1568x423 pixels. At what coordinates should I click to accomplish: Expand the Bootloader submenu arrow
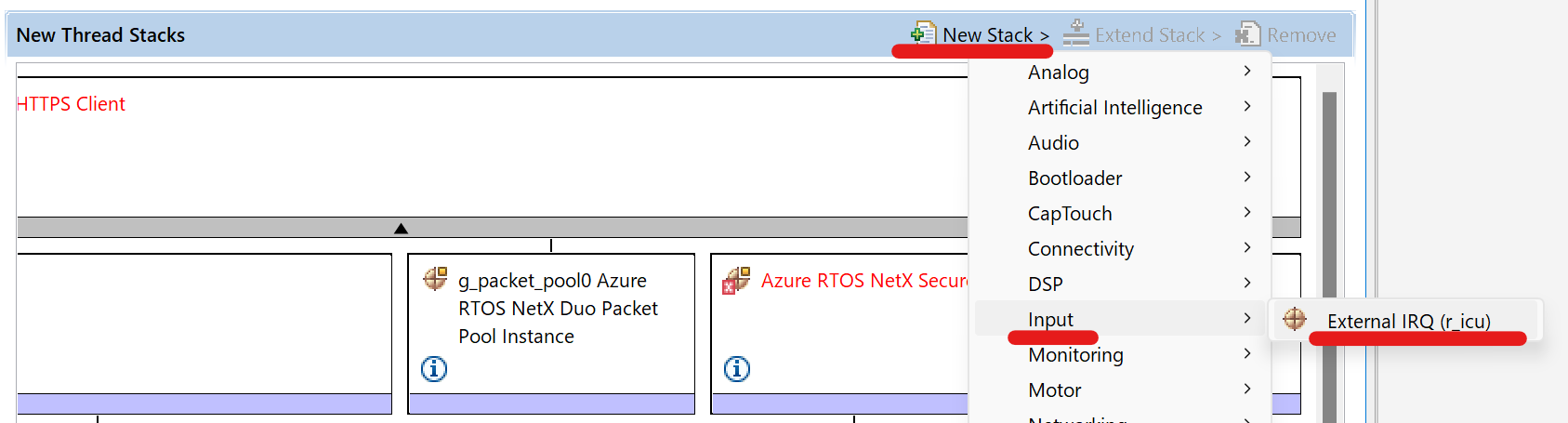coord(1247,177)
